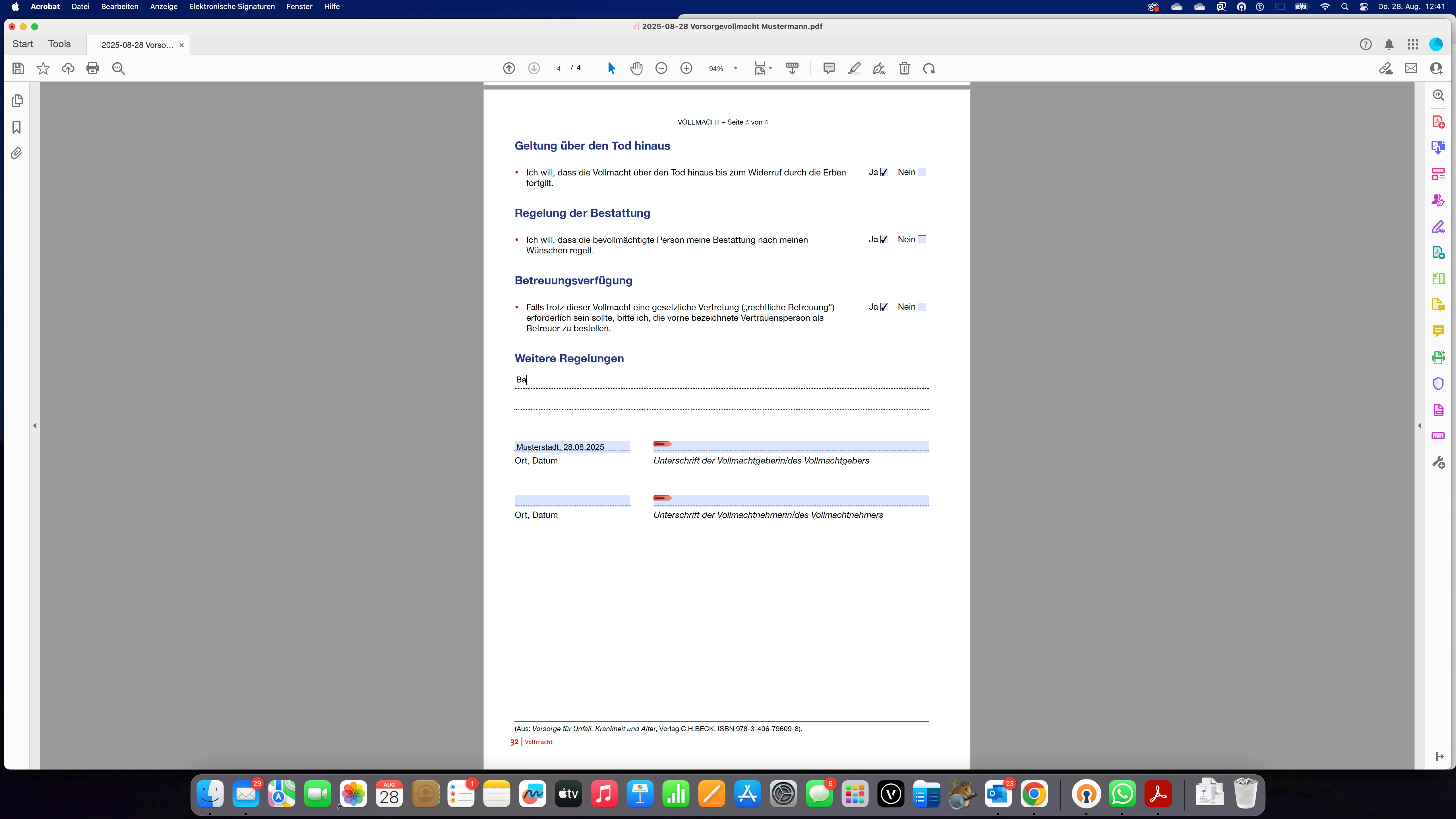
Task: Open the page thumbnails panel
Action: [17, 101]
